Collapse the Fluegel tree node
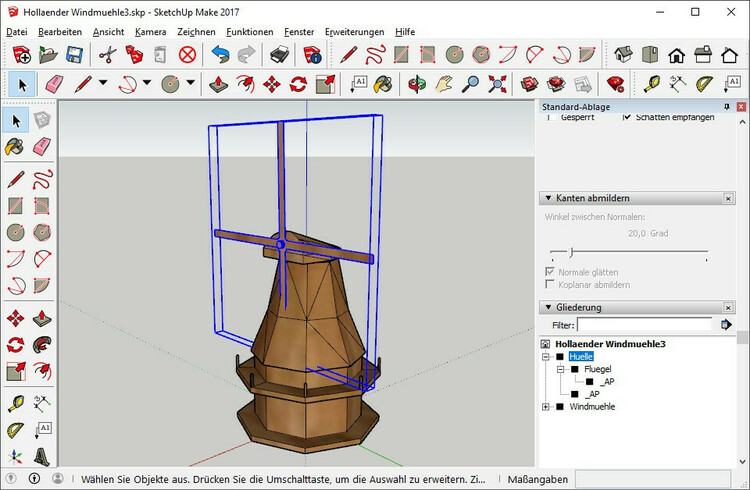Viewport: 750px width, 490px height. pos(560,369)
